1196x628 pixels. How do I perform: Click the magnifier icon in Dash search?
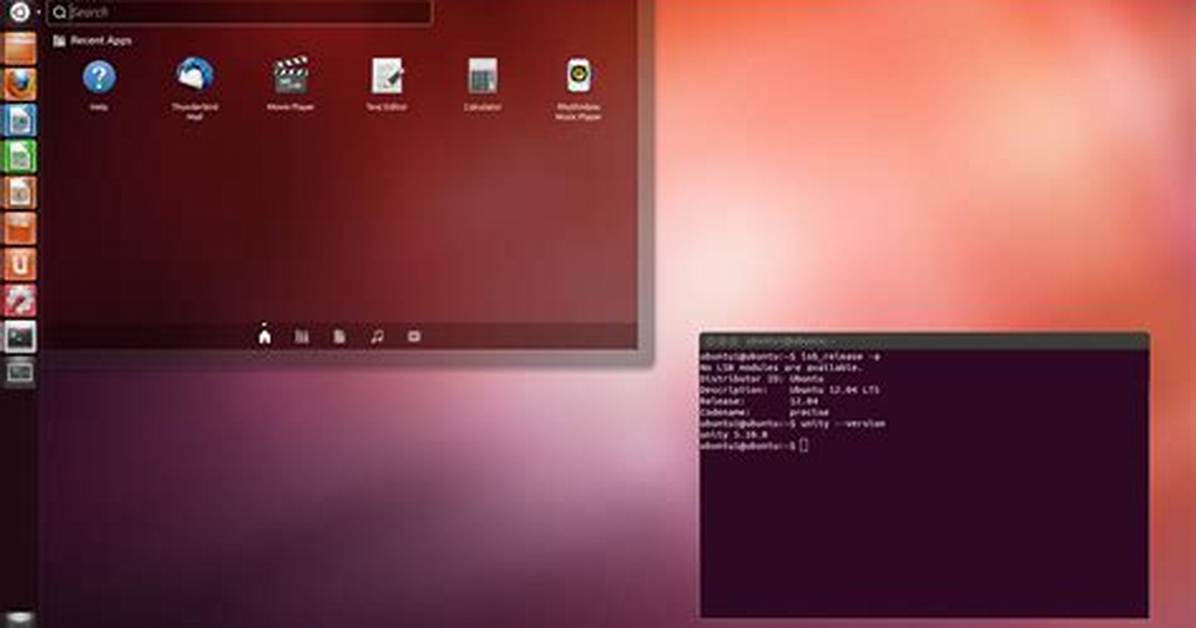click(x=59, y=12)
